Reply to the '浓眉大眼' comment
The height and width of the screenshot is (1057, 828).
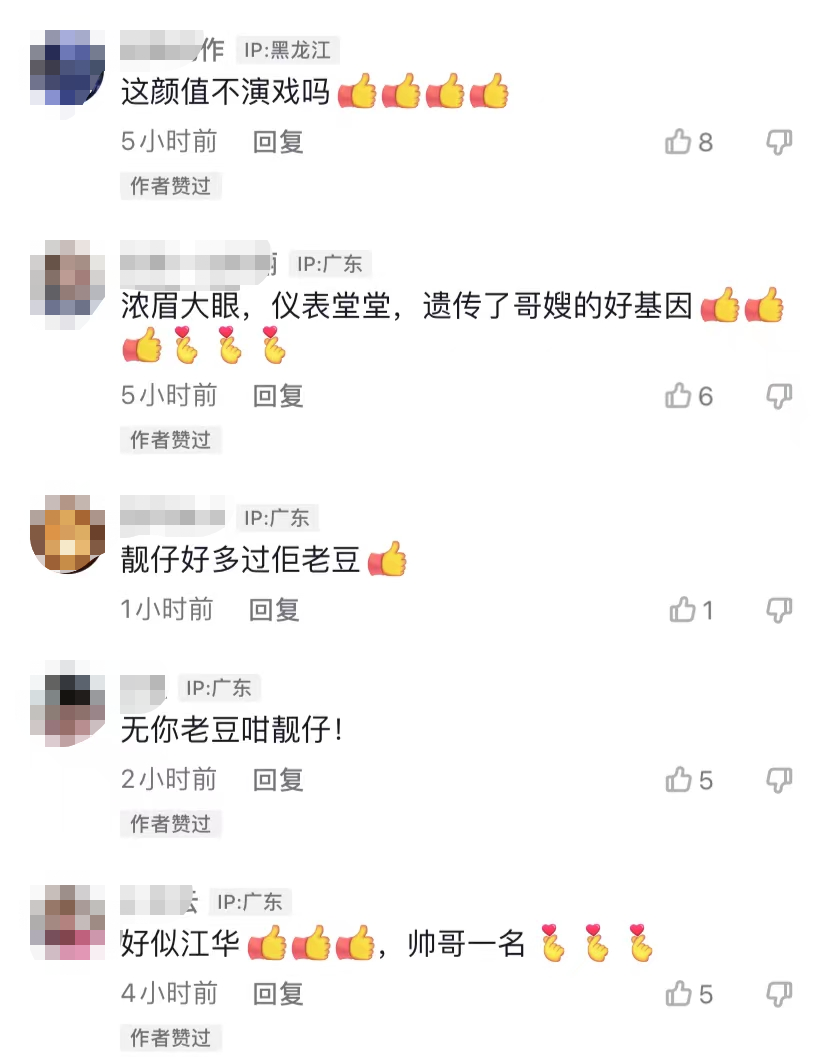[x=278, y=396]
